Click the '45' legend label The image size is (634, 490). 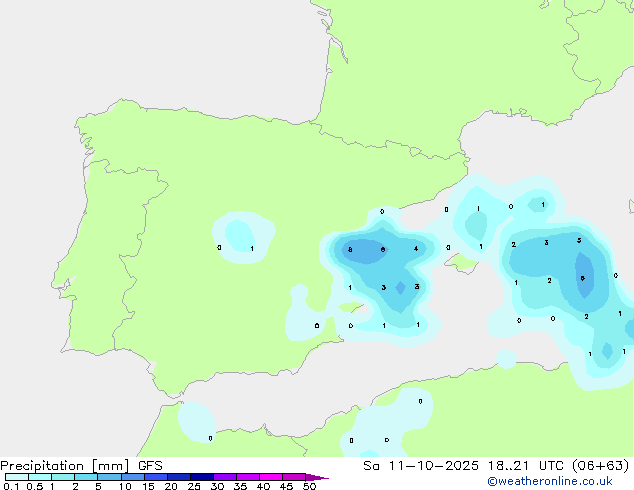pos(286,486)
